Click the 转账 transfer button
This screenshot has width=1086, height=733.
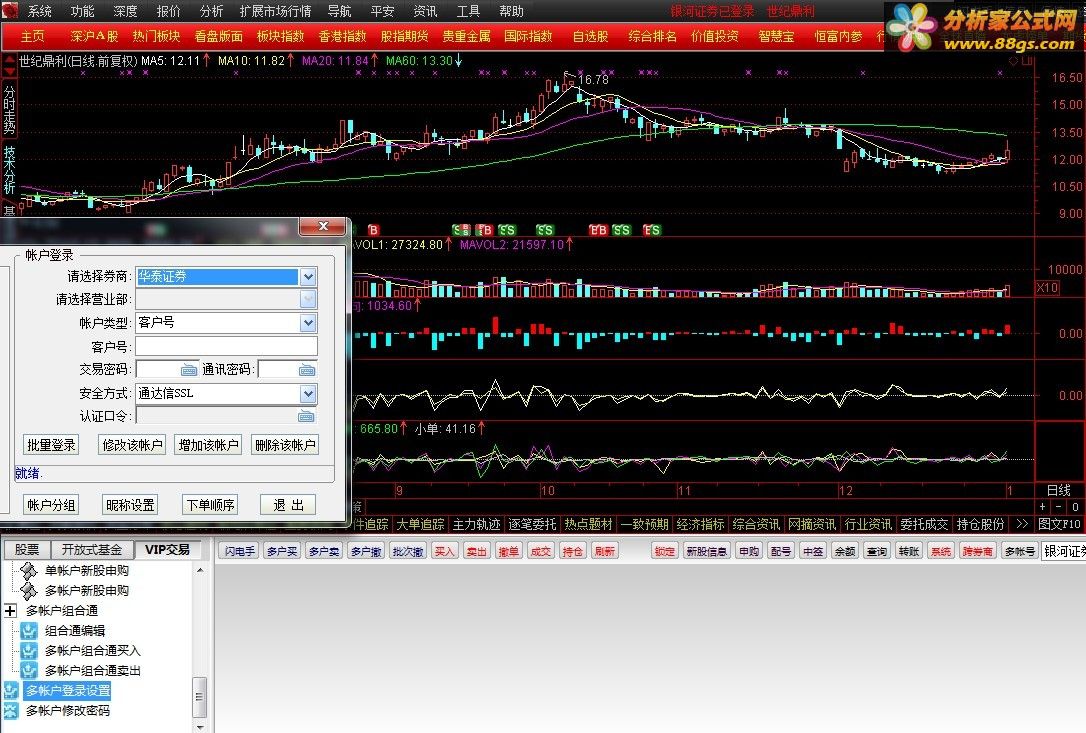click(909, 551)
